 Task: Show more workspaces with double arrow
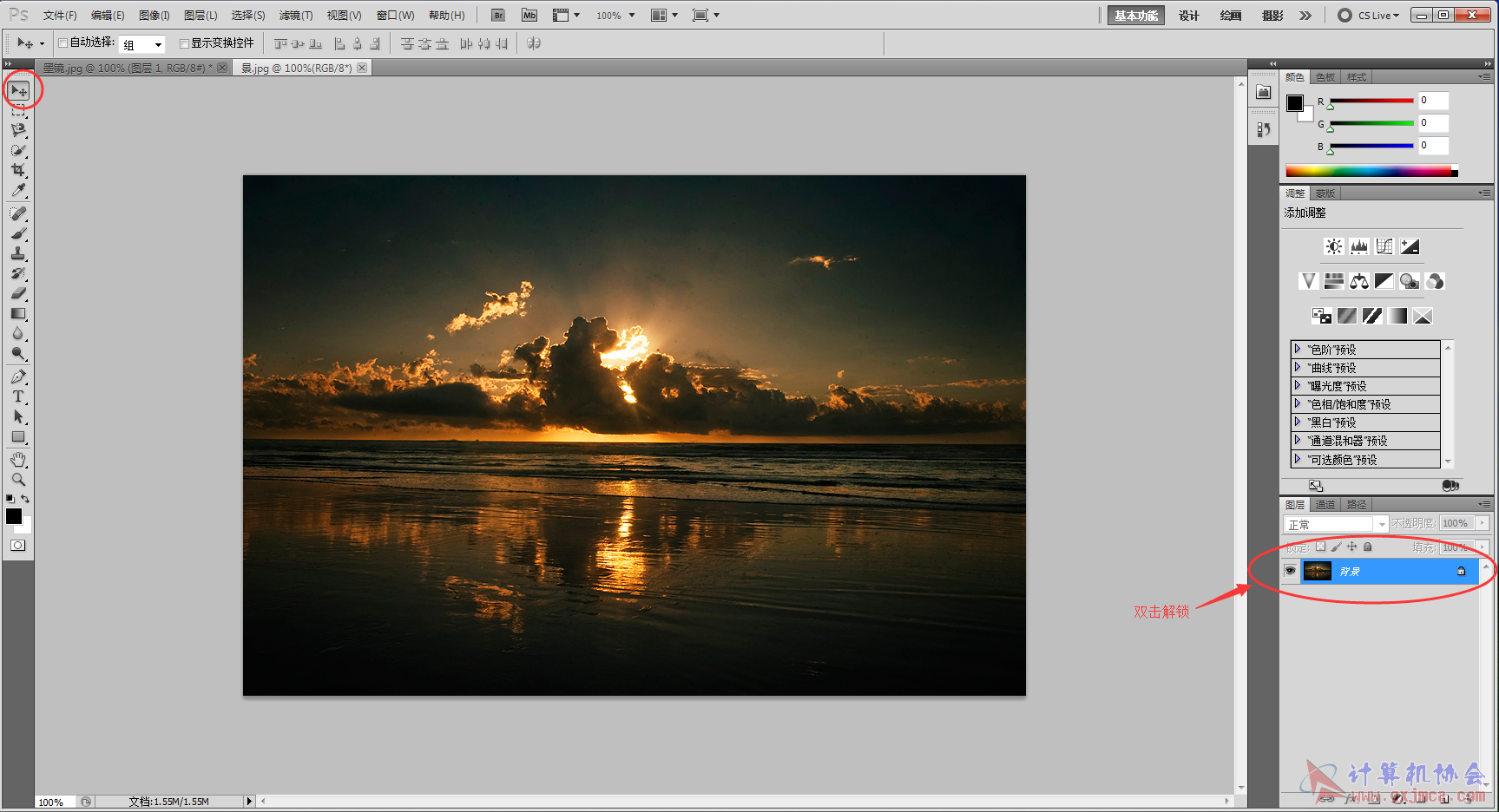coord(1305,16)
